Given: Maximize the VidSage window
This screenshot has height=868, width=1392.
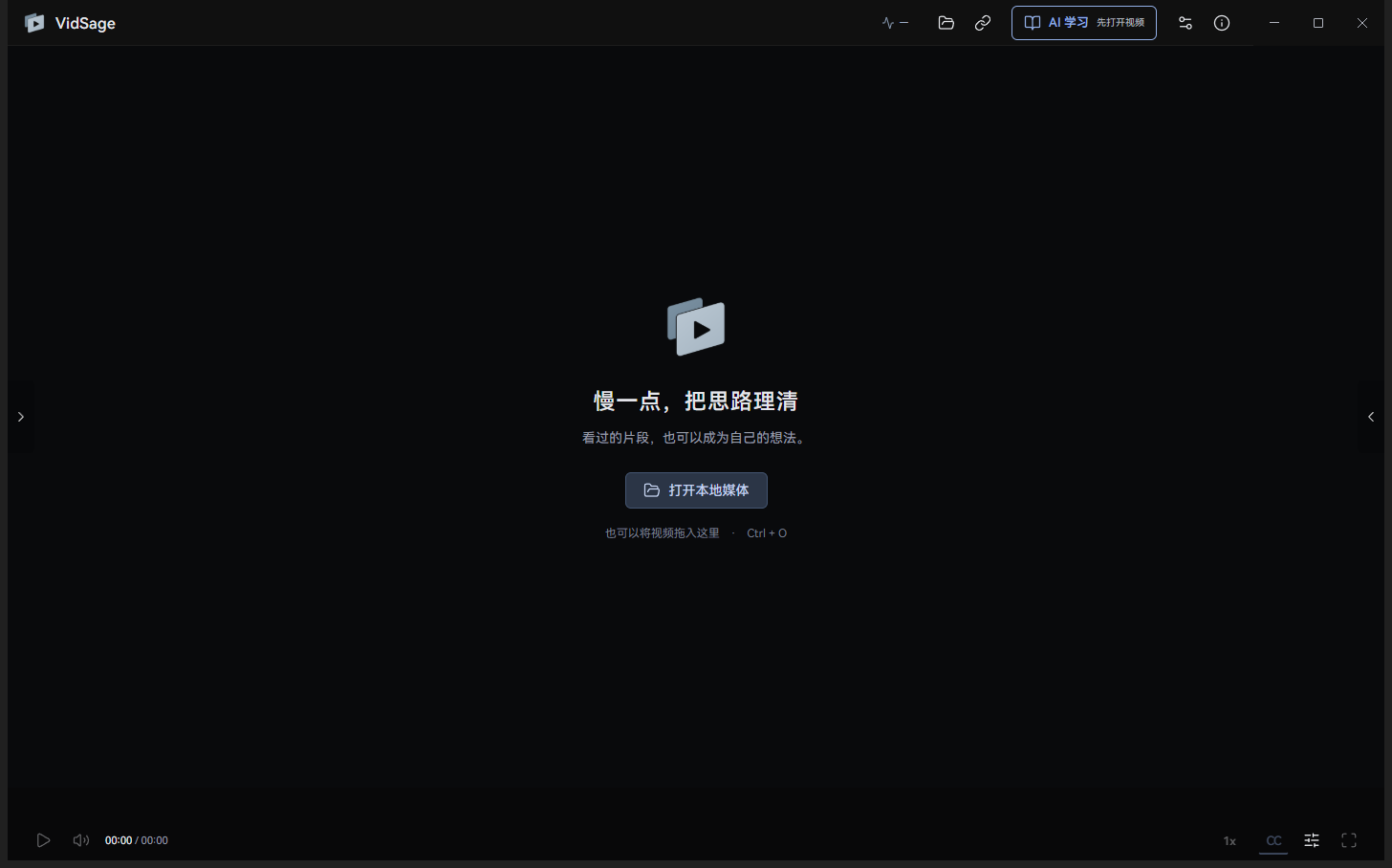Looking at the screenshot, I should [1318, 23].
